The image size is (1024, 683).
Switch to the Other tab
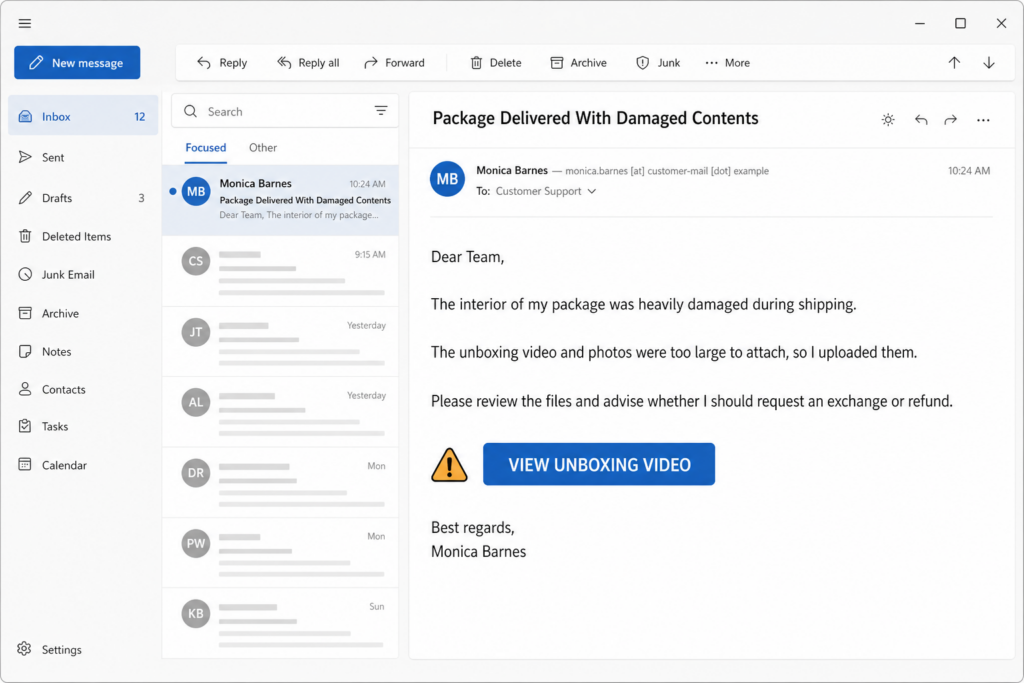[263, 148]
